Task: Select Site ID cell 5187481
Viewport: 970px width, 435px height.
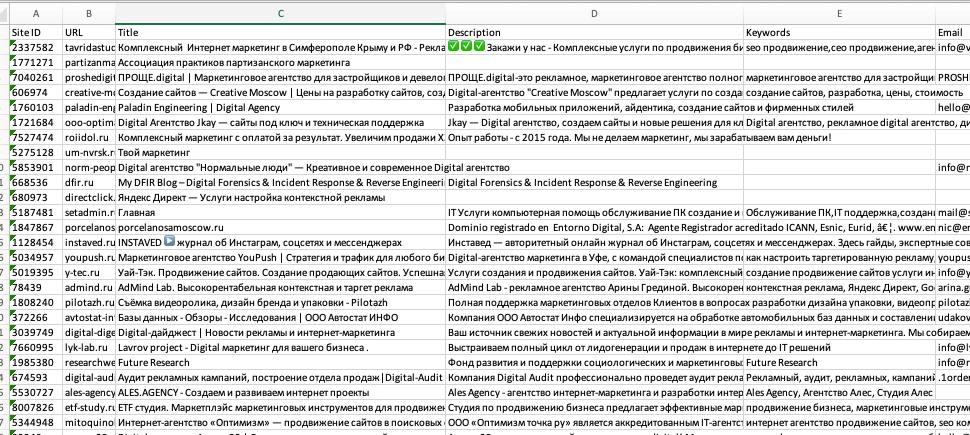Action: pyautogui.click(x=36, y=212)
